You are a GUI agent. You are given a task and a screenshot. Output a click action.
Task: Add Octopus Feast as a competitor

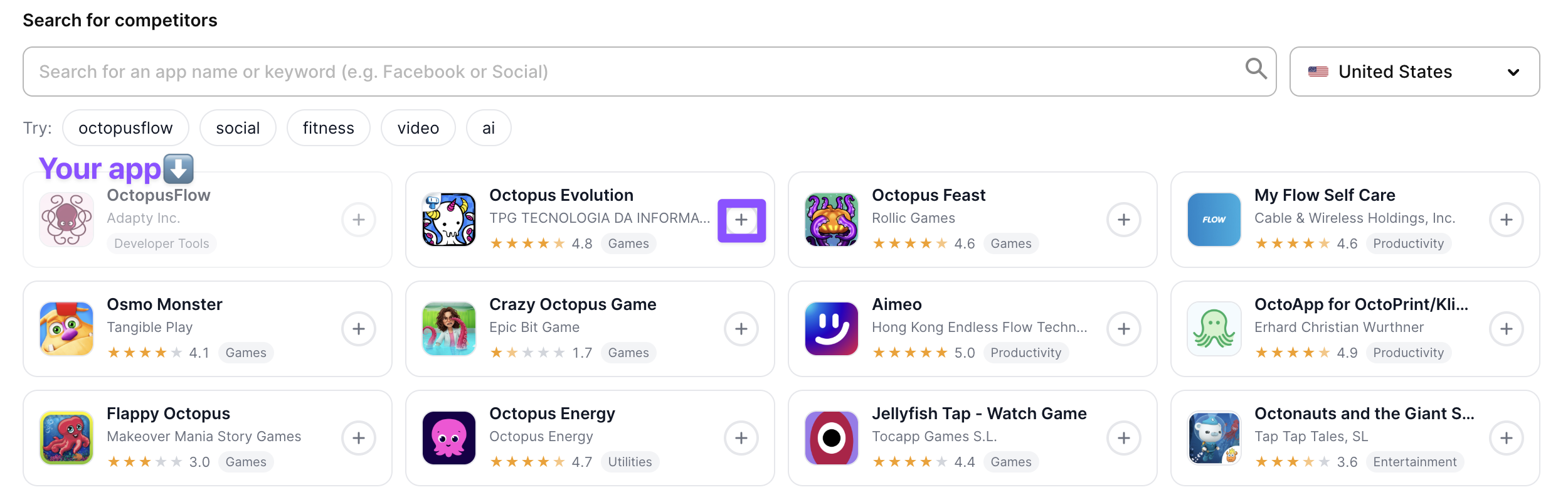(1124, 220)
